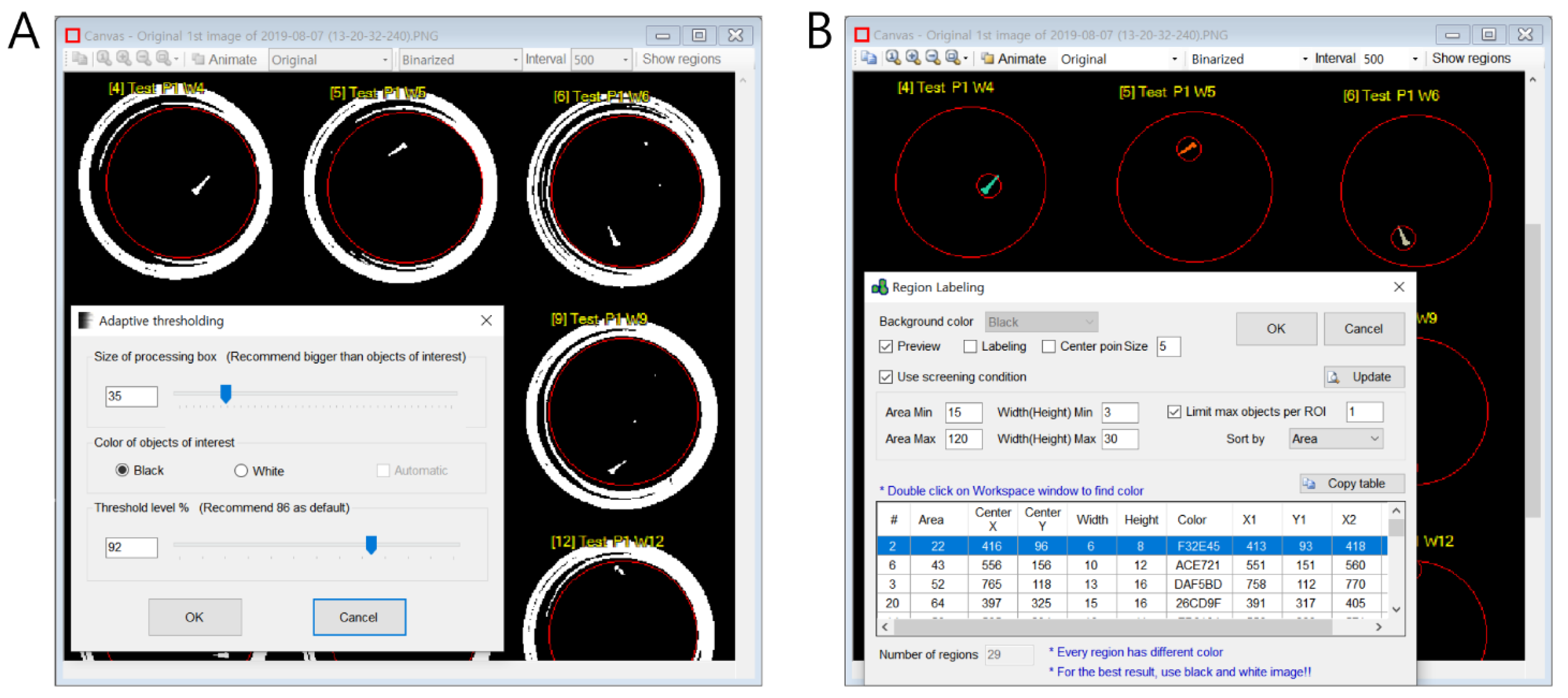Expand the Binarized dropdown in panel B toolbar

pos(1305,59)
